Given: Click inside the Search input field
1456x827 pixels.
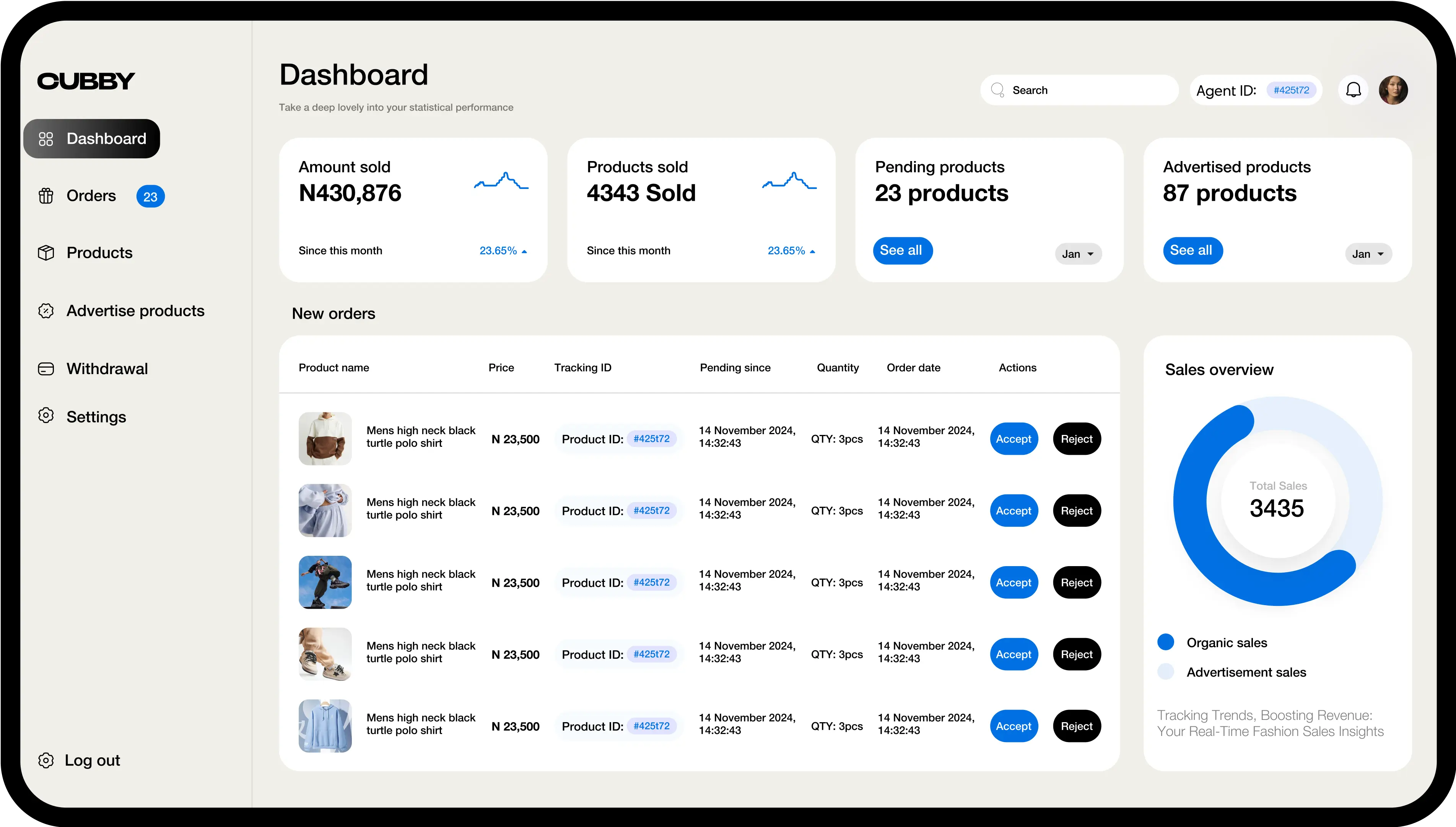Looking at the screenshot, I should tap(1079, 90).
